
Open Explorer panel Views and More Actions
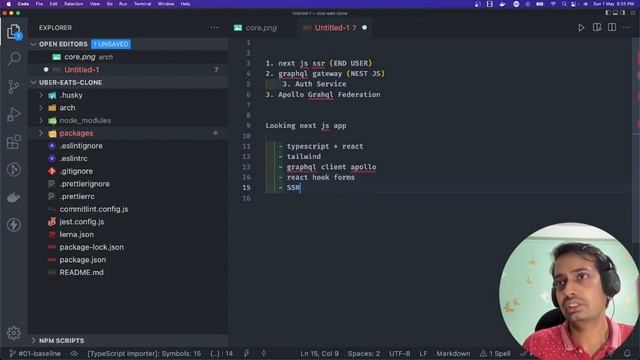coord(214,28)
